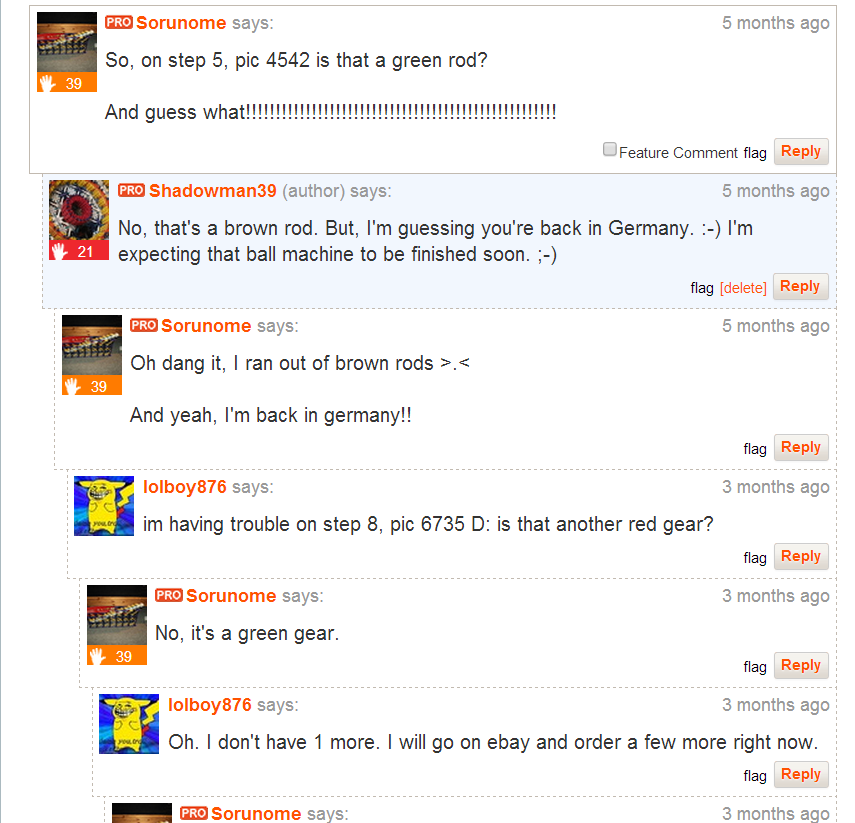Click lolboy876's Pikachu avatar on step 8 comment
The image size is (855, 823).
pos(104,506)
